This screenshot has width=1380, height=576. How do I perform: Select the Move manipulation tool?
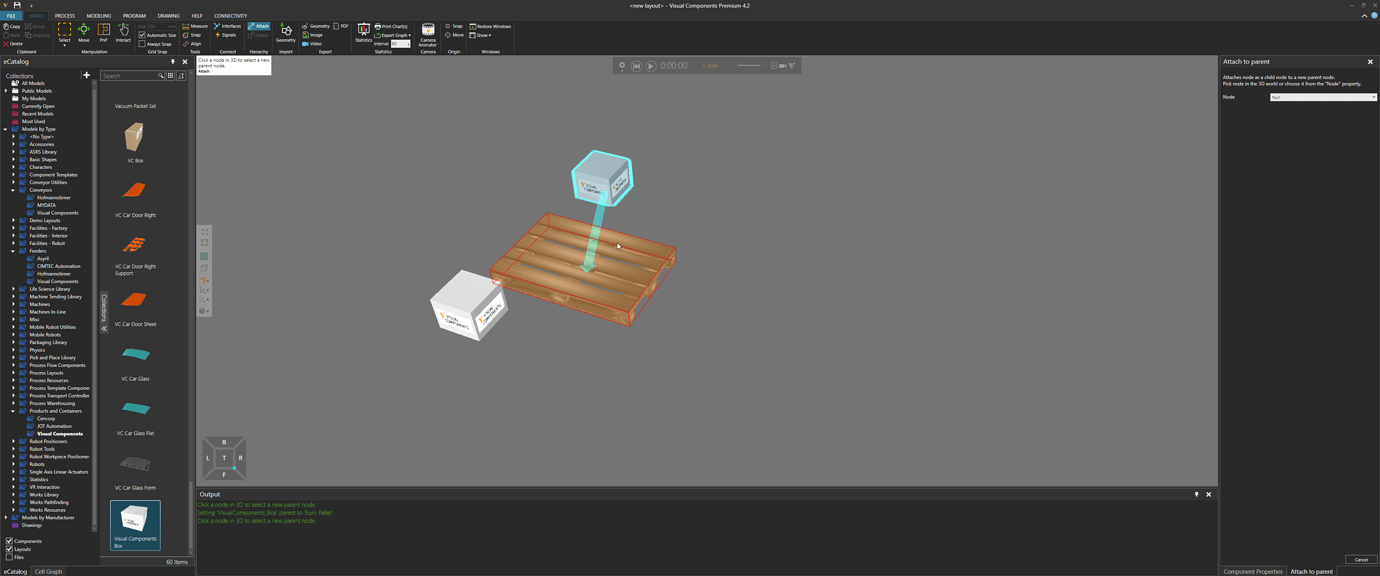83,30
